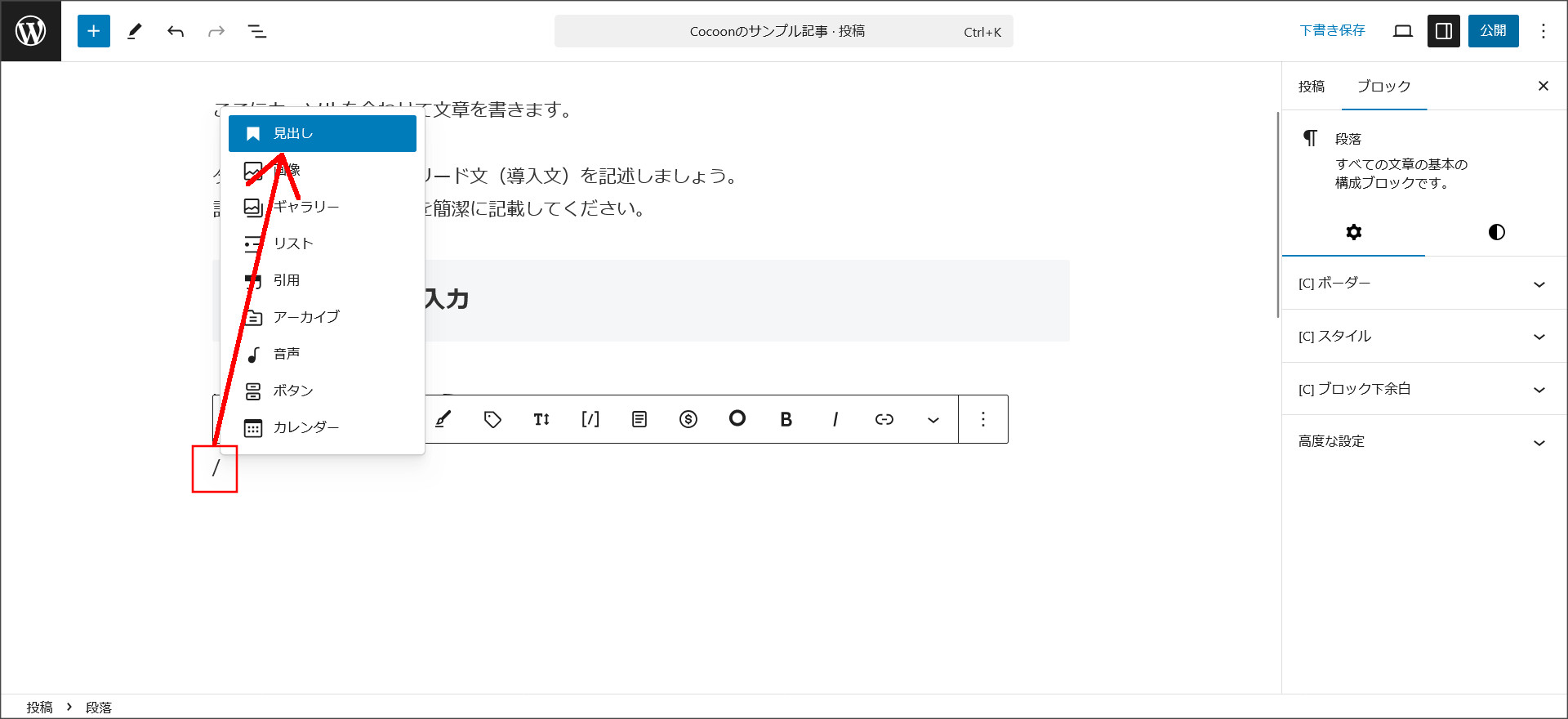The width and height of the screenshot is (1568, 719).
Task: Expand the [C] ブロック下余白 panel
Action: click(x=1424, y=389)
